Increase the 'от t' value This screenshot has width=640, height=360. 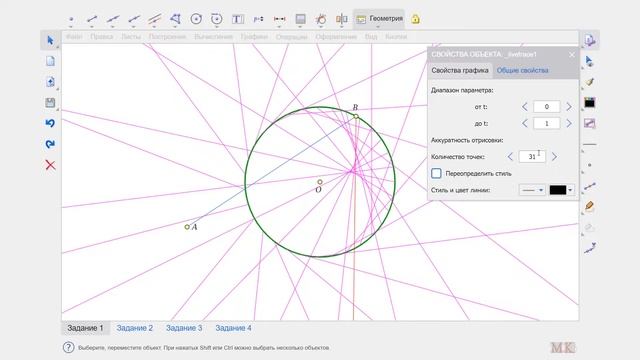569,107
